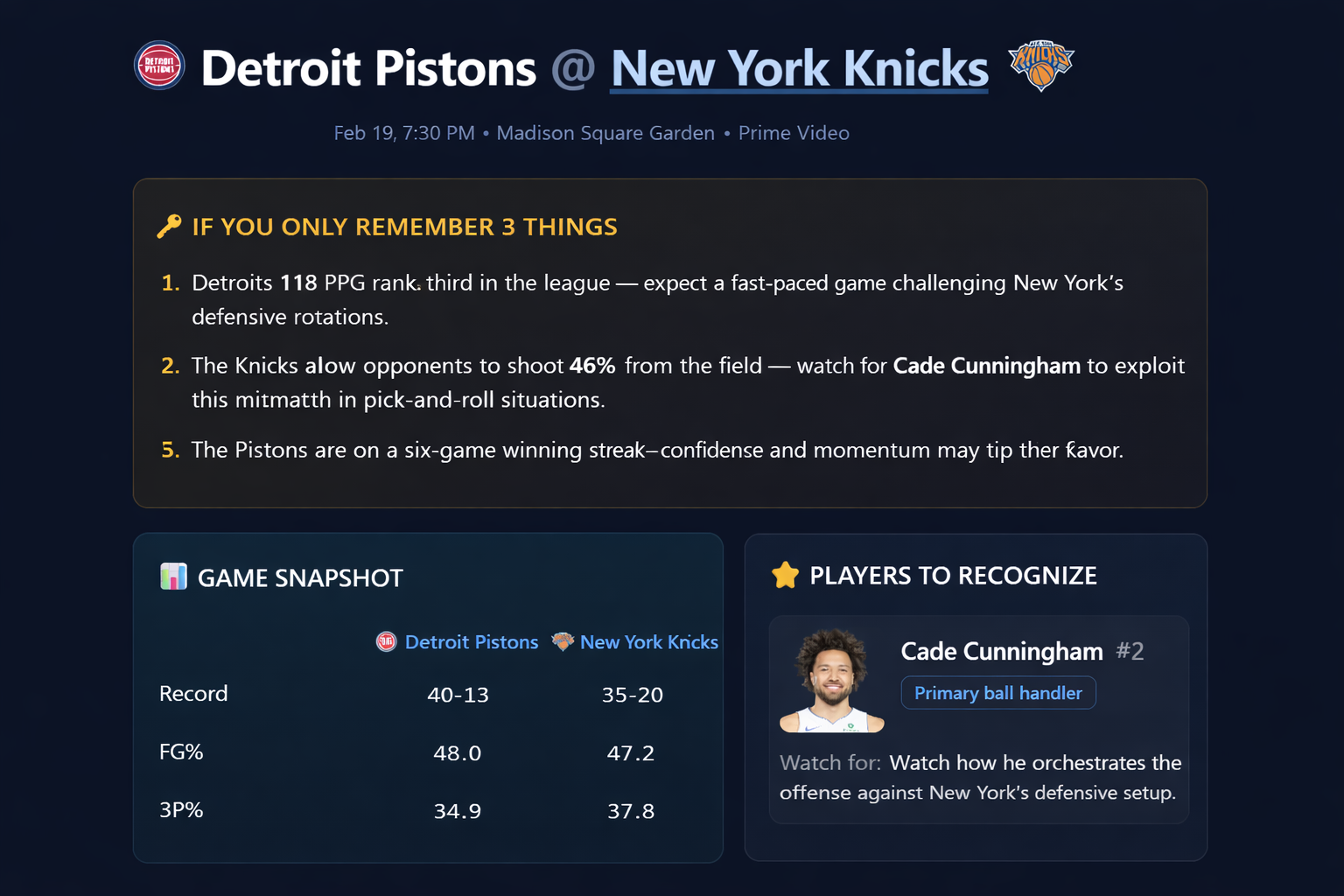
Task: Click Cade Cunningham's player photo
Action: 831,681
